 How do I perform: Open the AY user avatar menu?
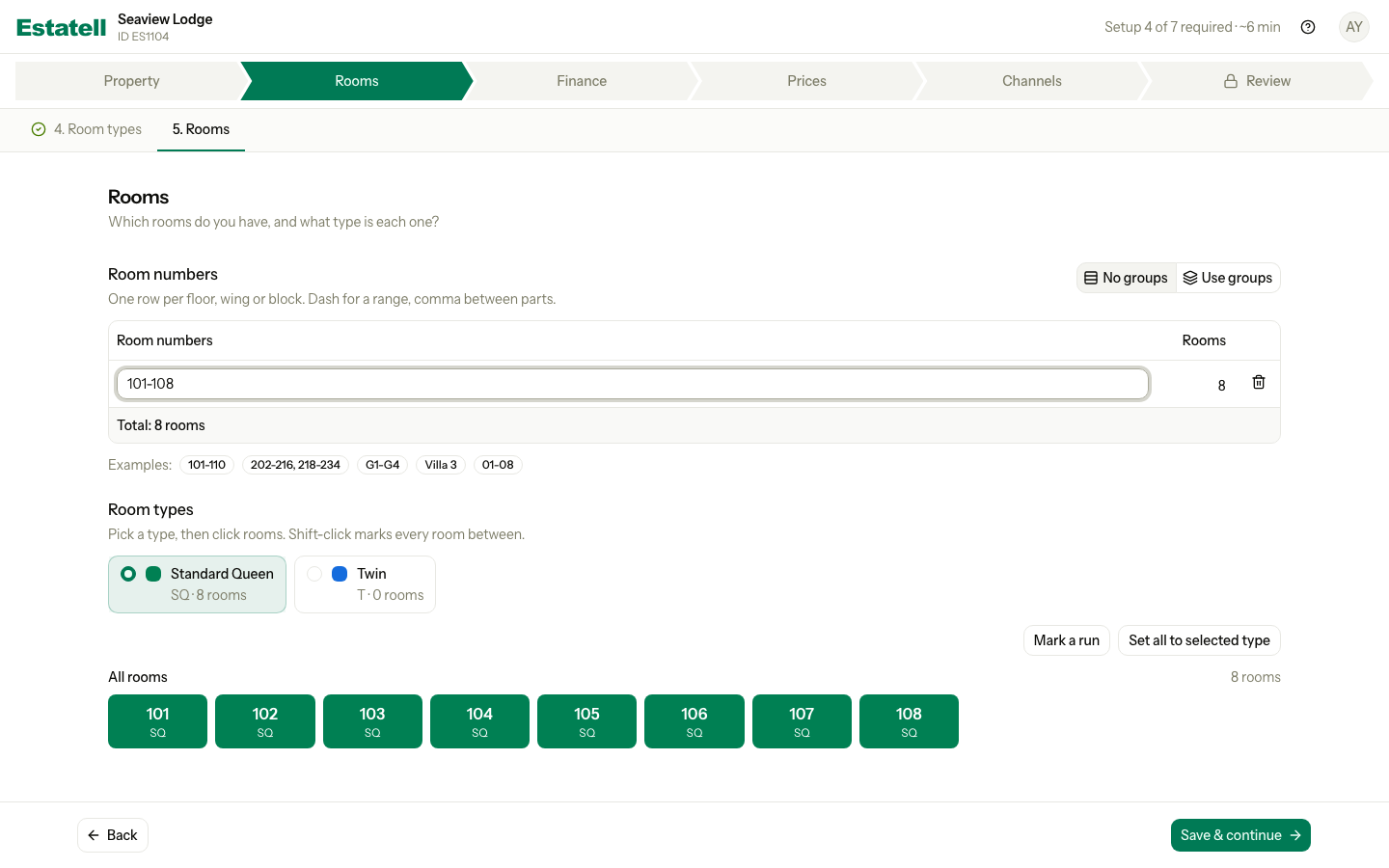1354,27
